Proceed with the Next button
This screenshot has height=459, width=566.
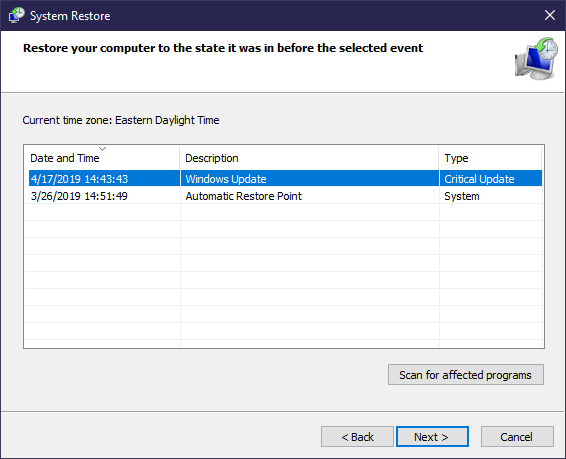point(432,437)
